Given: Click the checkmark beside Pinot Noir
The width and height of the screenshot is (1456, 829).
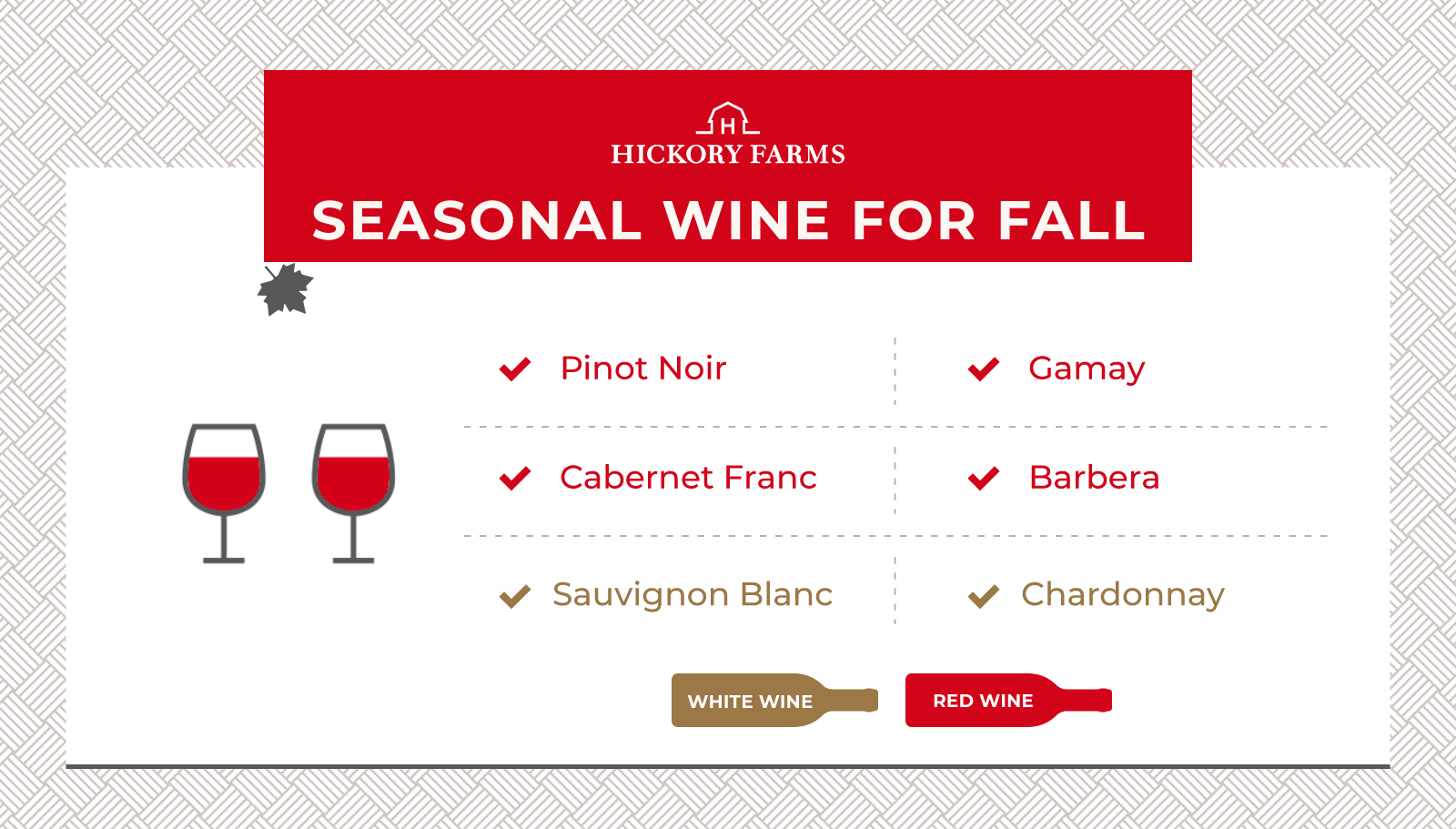Looking at the screenshot, I should click(x=515, y=369).
